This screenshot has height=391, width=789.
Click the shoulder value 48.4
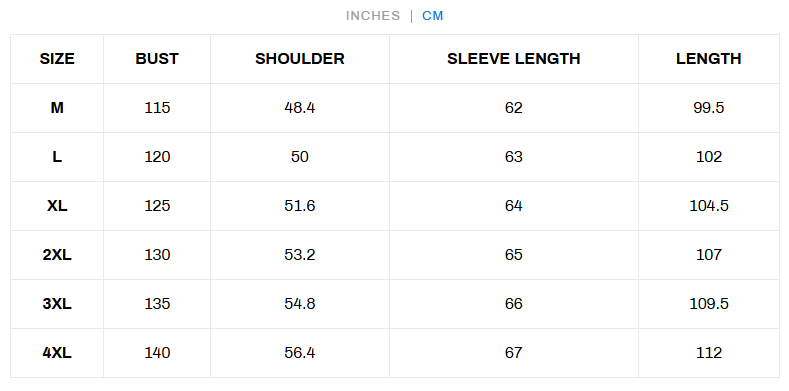point(300,108)
